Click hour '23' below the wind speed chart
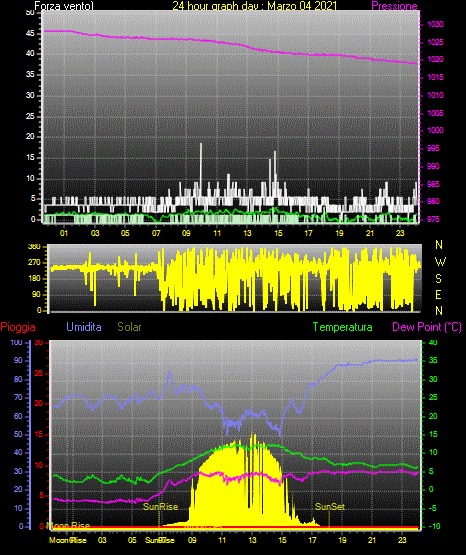466x555 pixels. [400, 233]
